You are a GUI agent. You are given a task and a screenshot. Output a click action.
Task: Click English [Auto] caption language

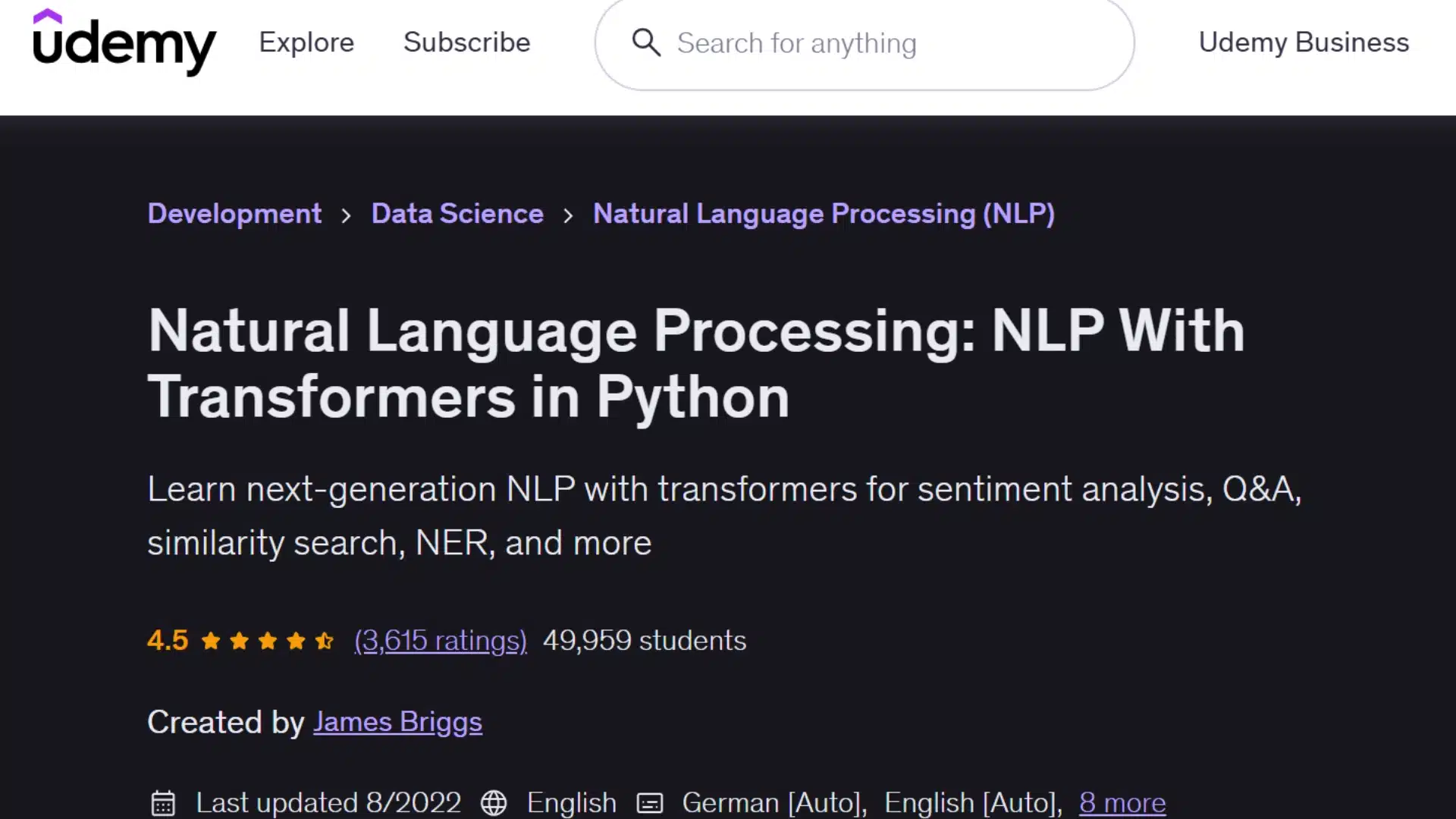pos(974,802)
